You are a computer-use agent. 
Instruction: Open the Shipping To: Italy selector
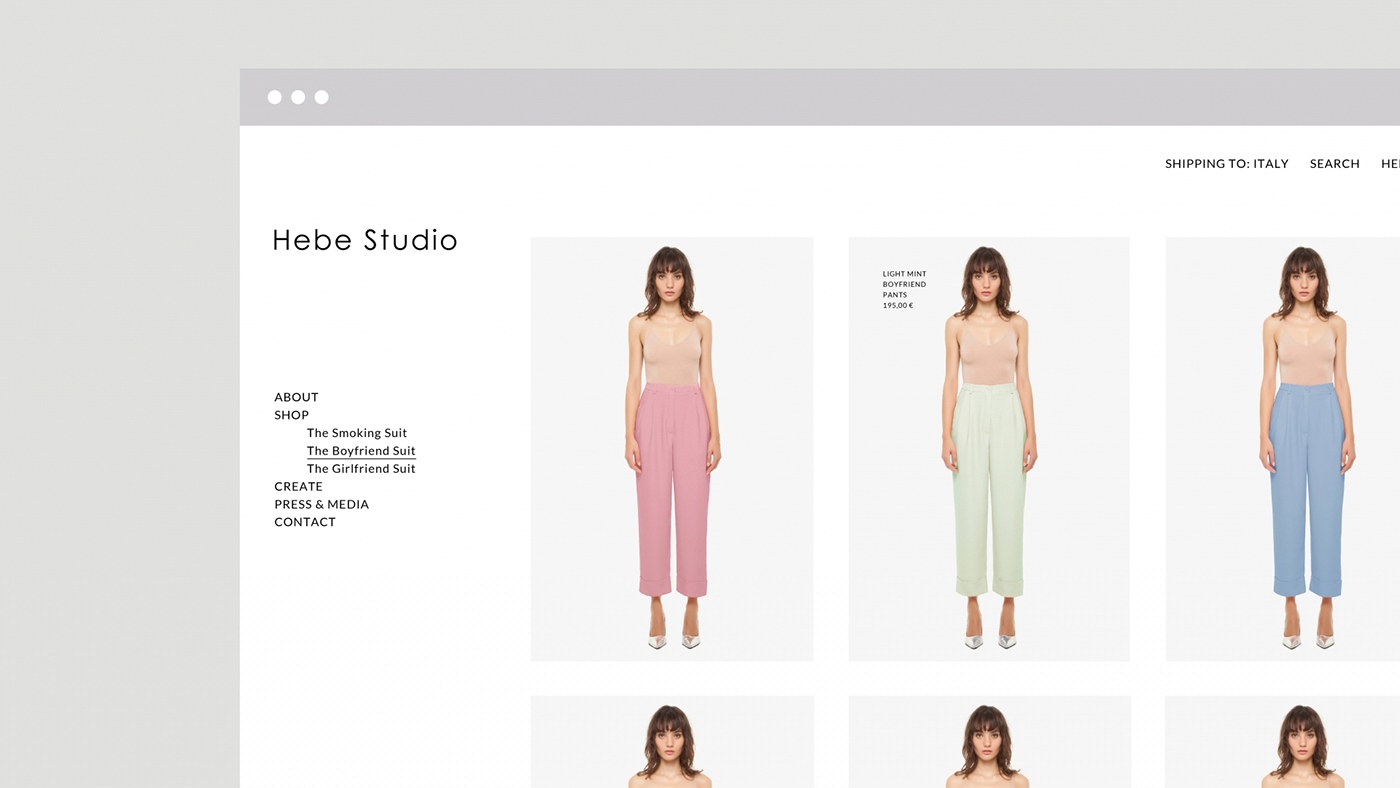[x=1226, y=164]
